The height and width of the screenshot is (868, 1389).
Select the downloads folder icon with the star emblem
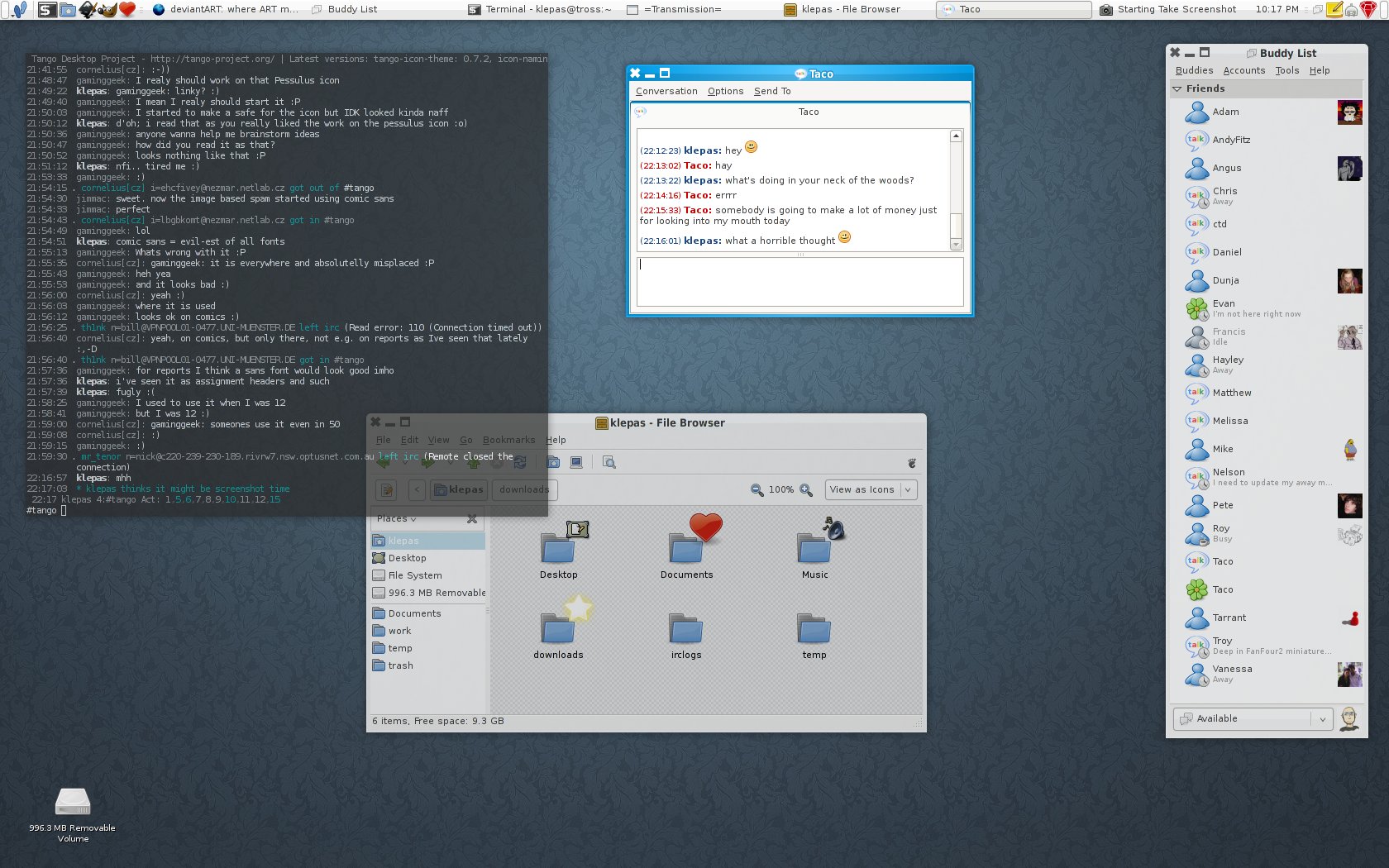coord(559,628)
